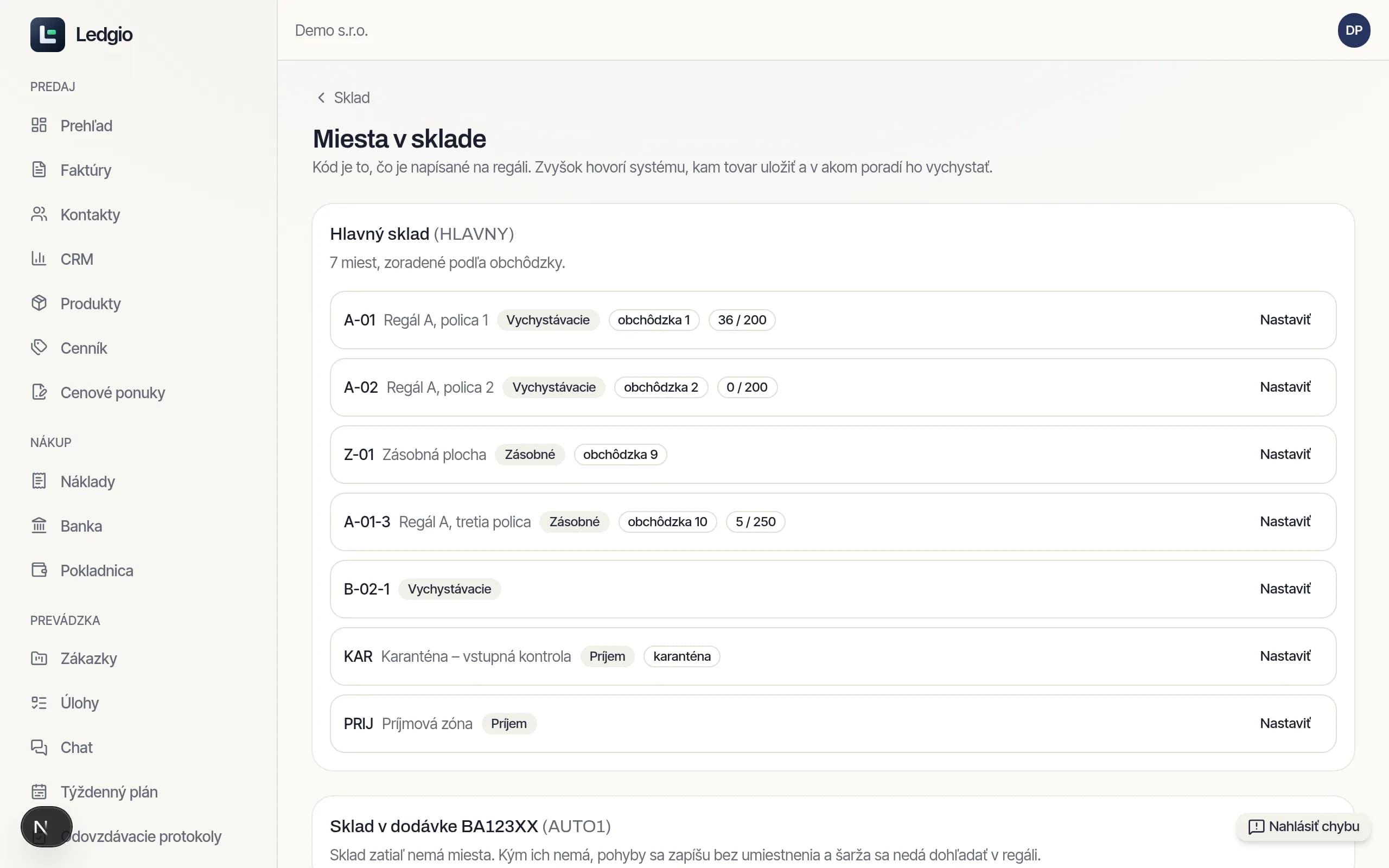Click the Produkty box icon
The image size is (1389, 868).
(x=39, y=303)
